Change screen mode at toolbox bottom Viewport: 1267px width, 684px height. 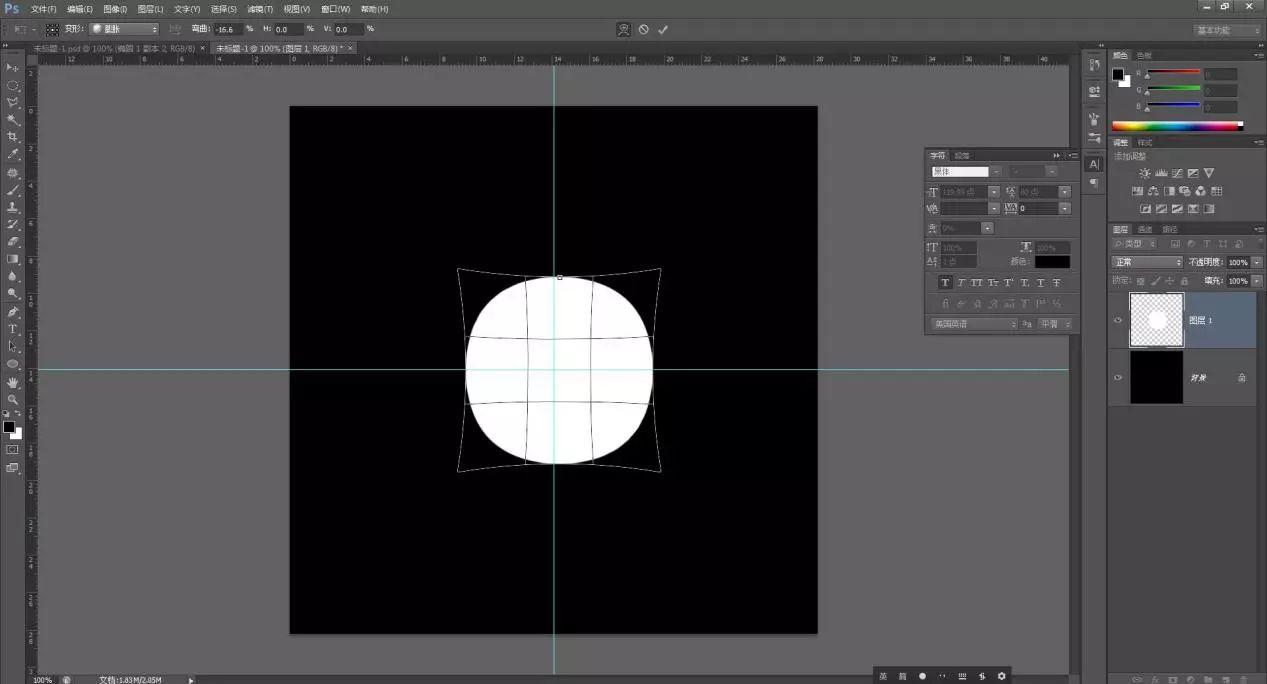tap(13, 467)
